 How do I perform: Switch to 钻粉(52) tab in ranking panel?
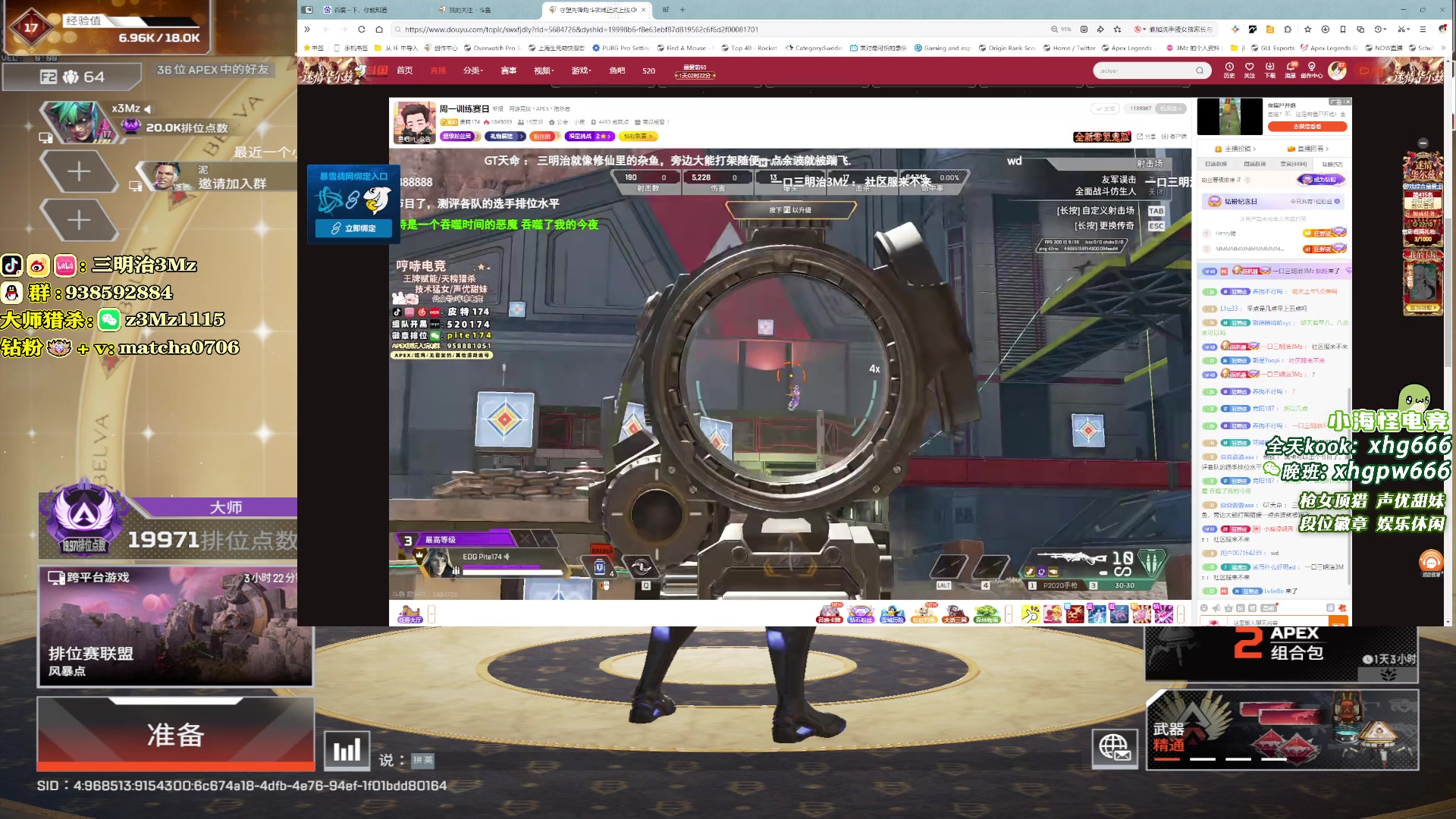1332,164
